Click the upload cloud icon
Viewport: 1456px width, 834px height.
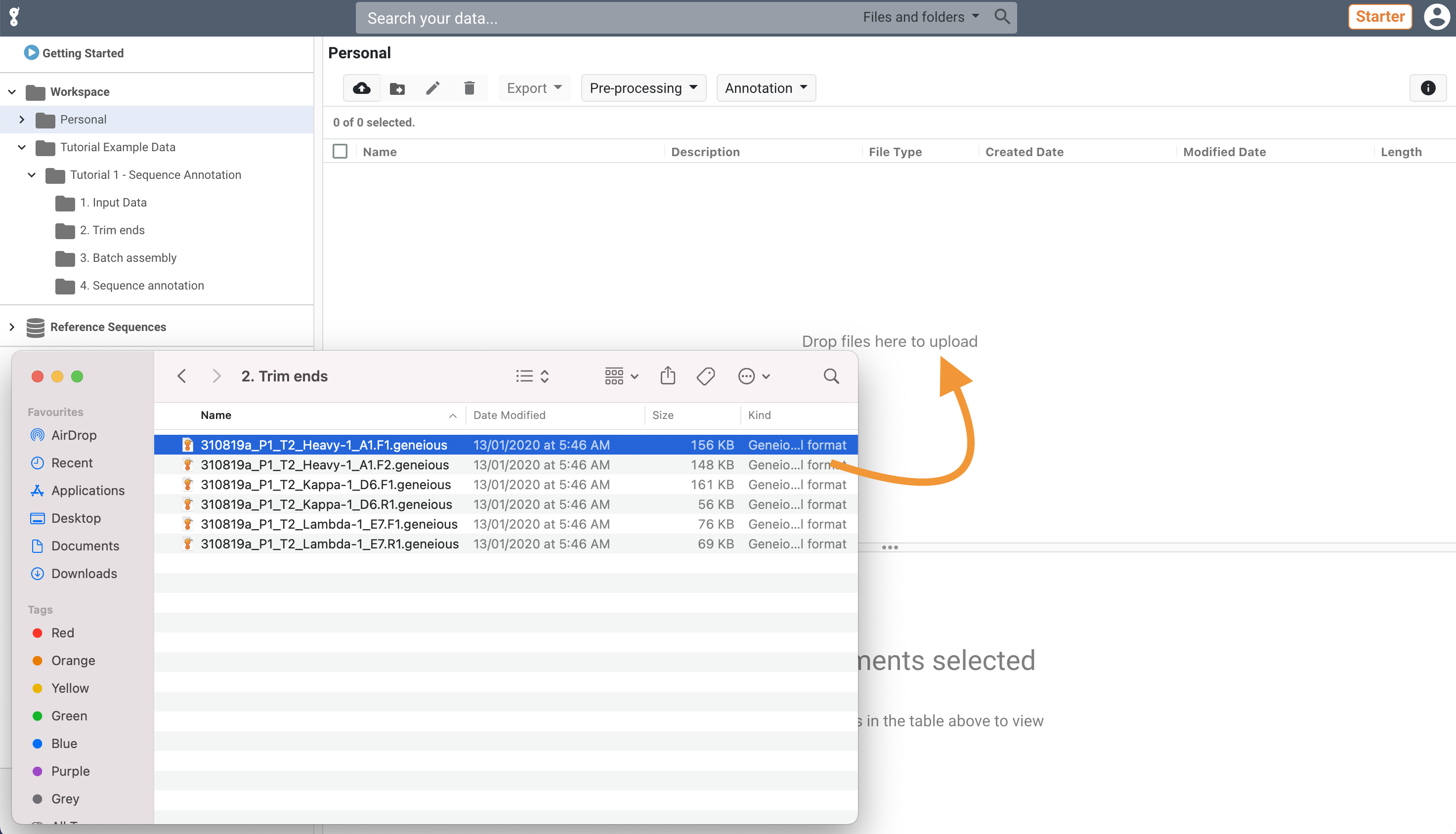click(x=362, y=88)
